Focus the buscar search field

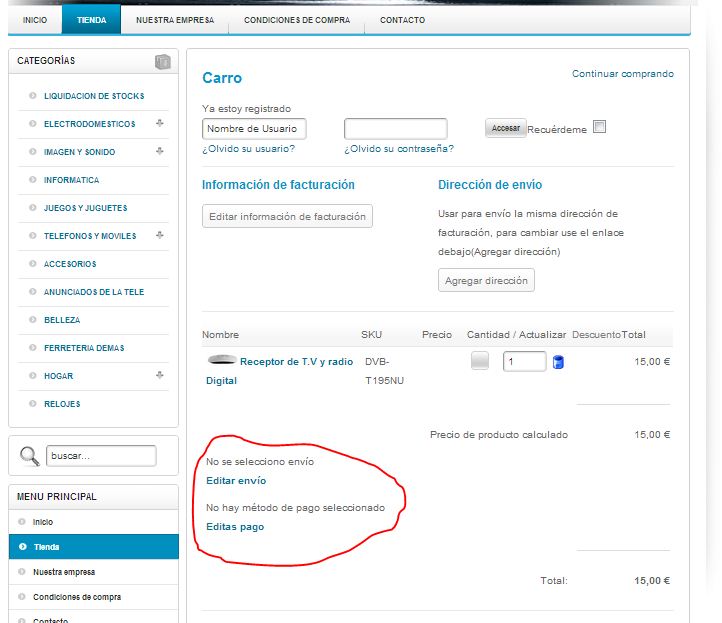pos(101,456)
